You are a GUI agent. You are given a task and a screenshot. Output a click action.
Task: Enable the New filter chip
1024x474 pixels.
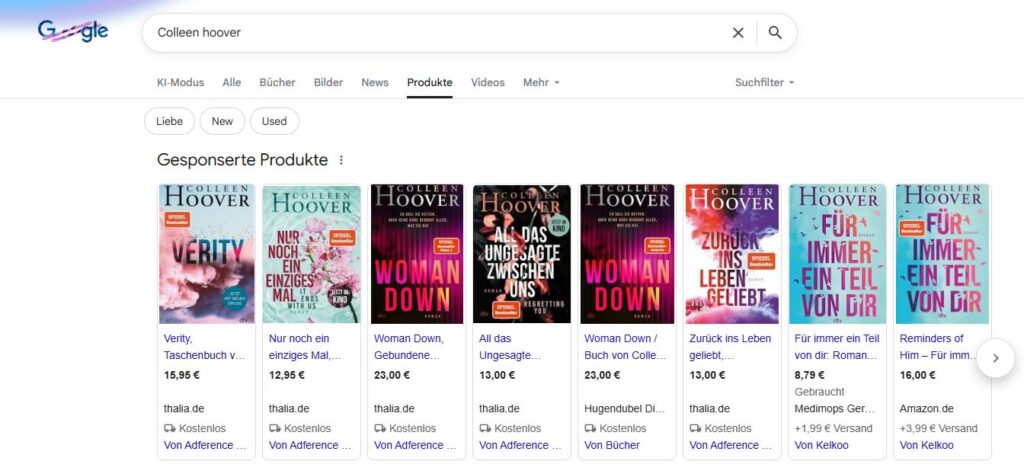tap(222, 121)
